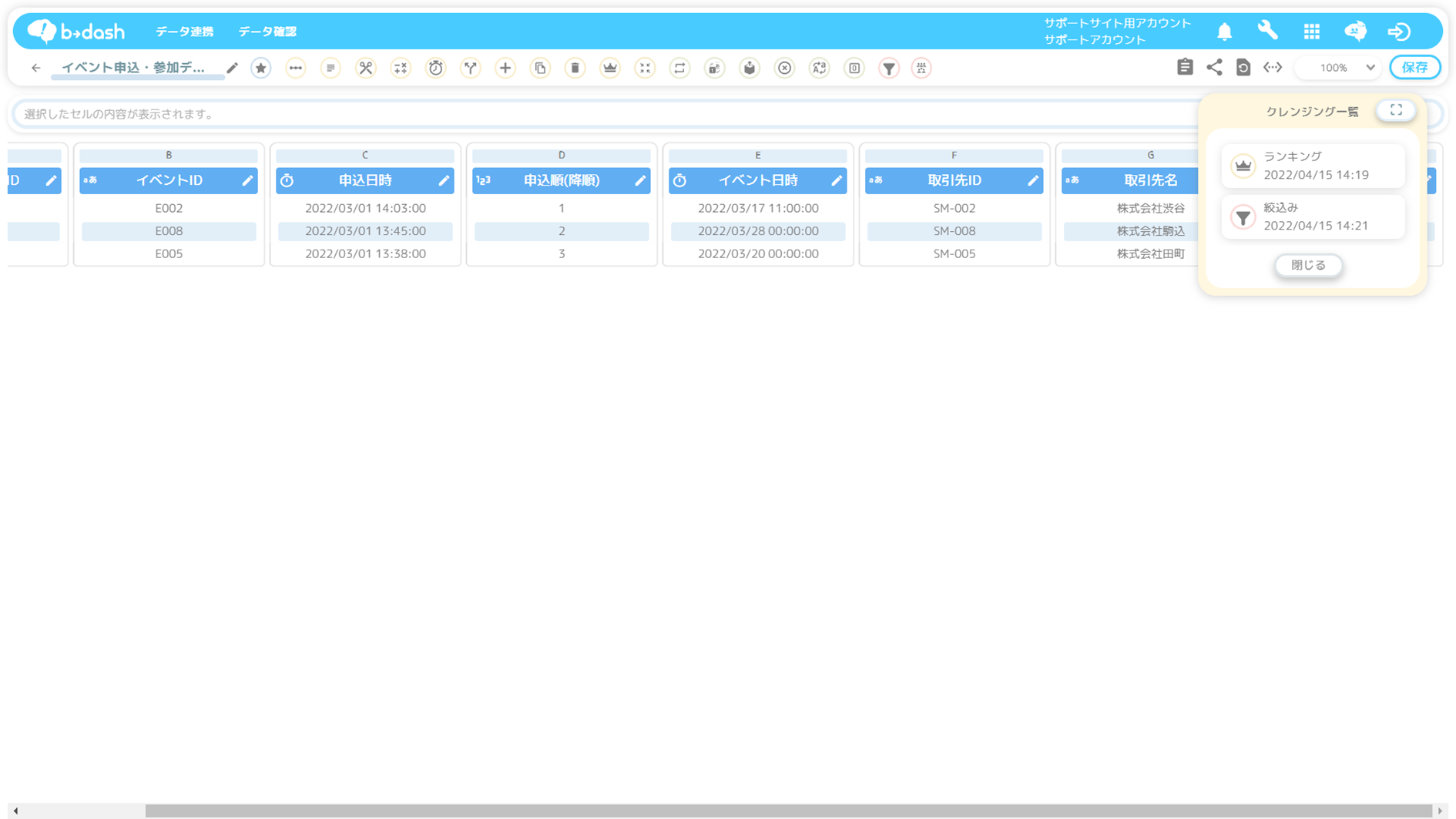Click the 閉じる button in cleansing panel
Screen dimensions: 1456x819
pyautogui.click(x=1308, y=265)
